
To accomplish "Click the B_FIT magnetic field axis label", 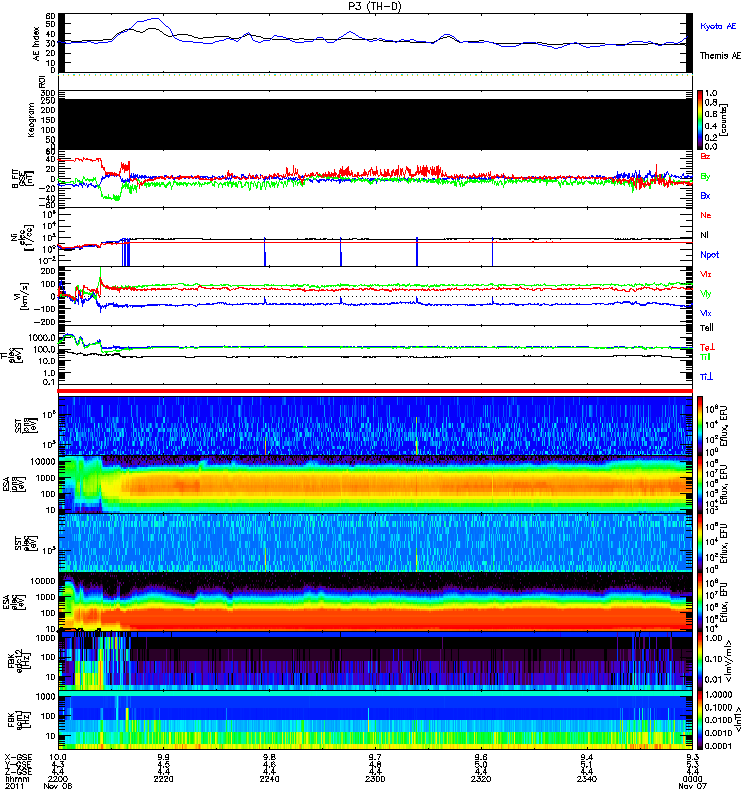I will 22,179.
